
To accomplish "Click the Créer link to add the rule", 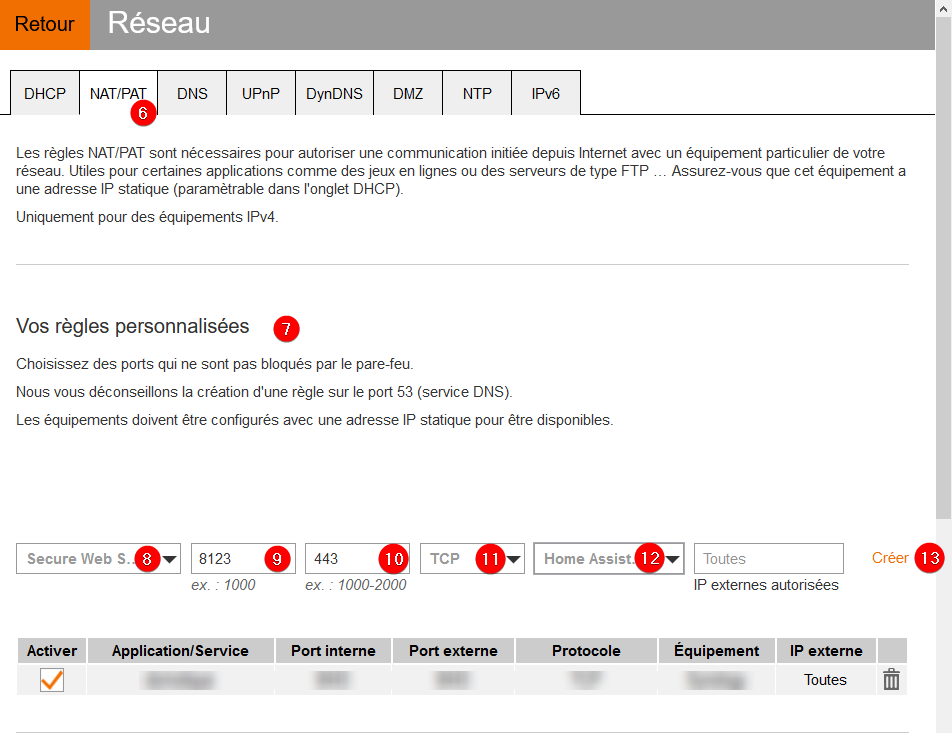I will pos(890,558).
